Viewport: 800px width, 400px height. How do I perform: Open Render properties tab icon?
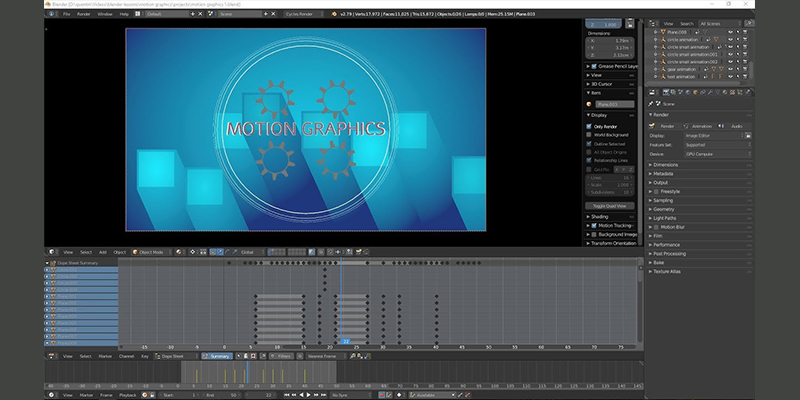(x=666, y=92)
